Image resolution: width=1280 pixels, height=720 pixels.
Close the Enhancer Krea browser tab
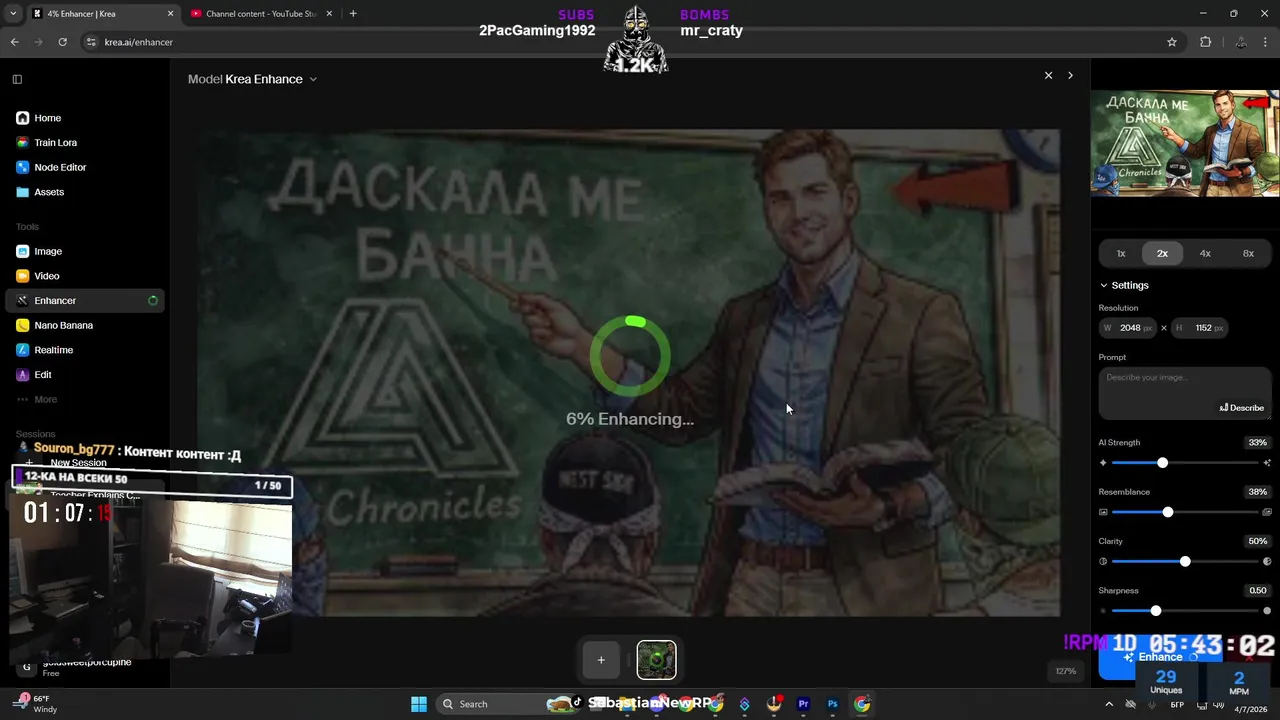click(170, 14)
